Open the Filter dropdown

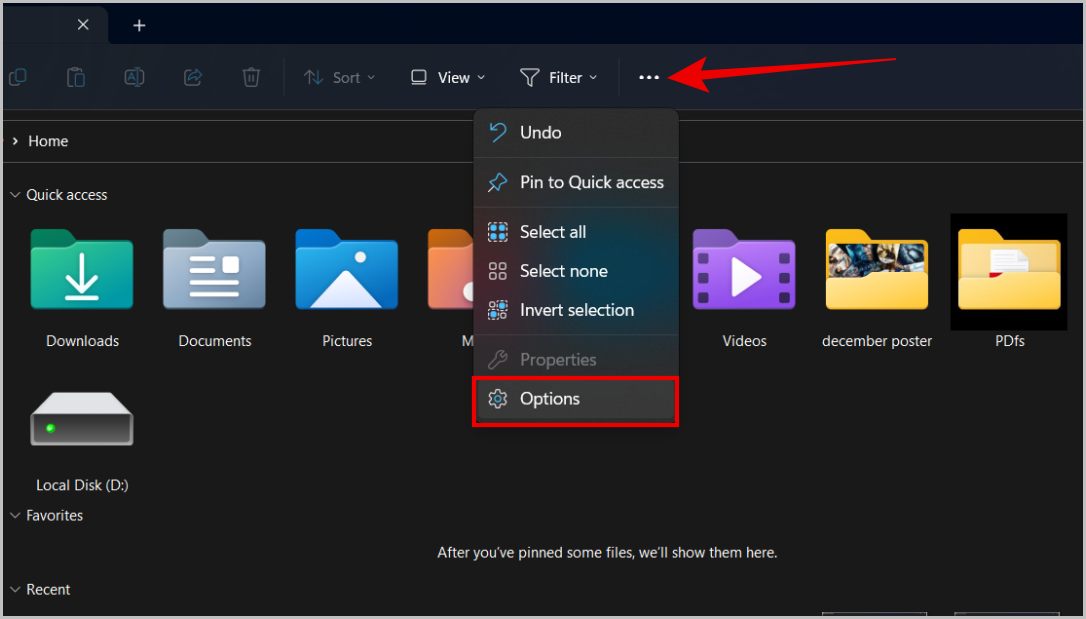559,77
